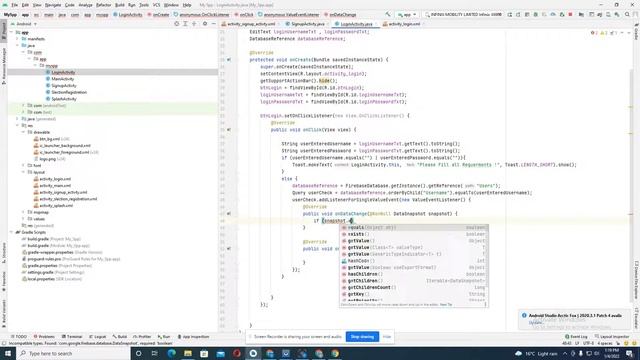The width and height of the screenshot is (640, 360).
Task: Open the INFINIX device selector dropdown
Action: 463,15
